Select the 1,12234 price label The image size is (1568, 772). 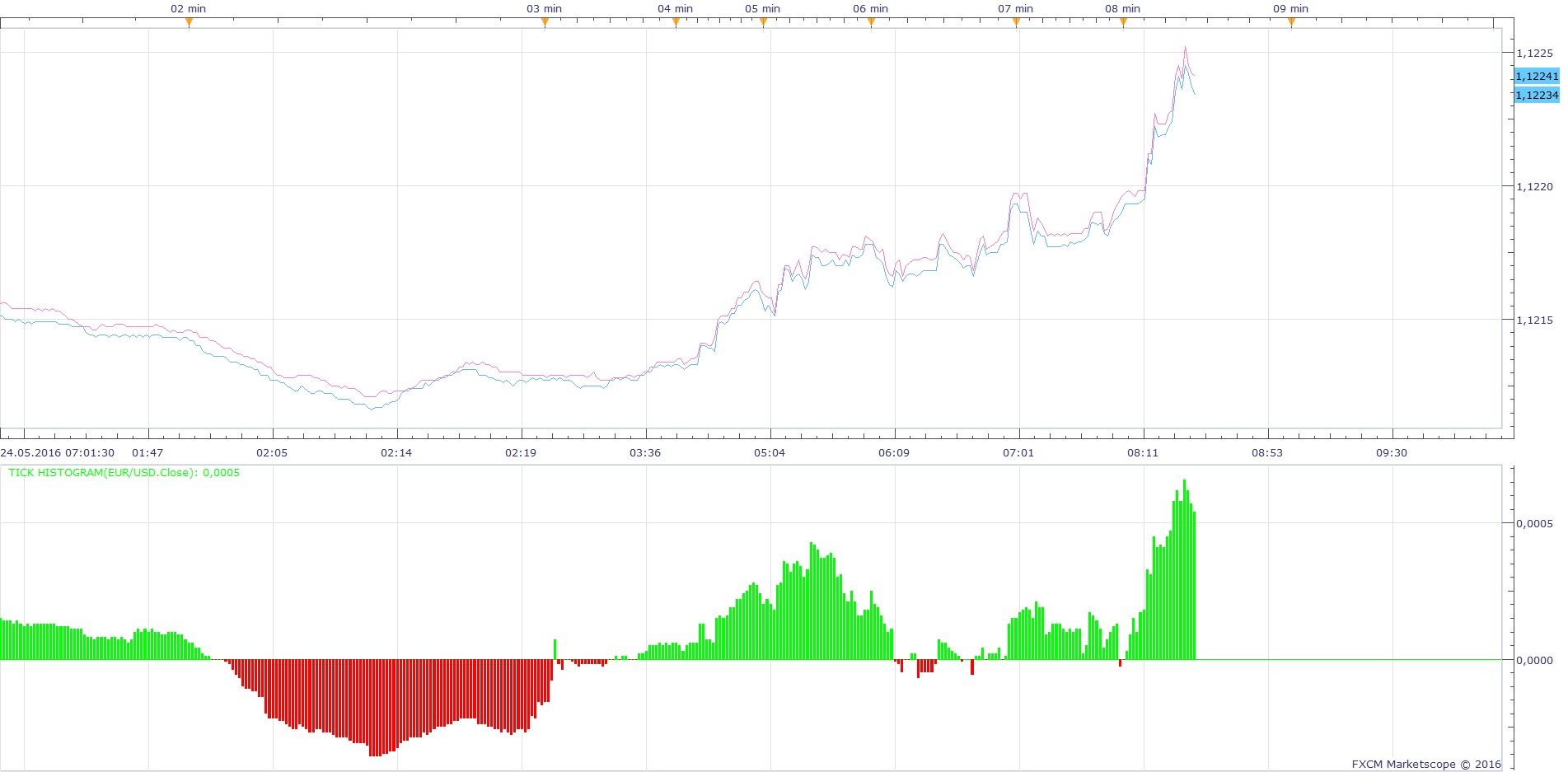pos(1538,95)
